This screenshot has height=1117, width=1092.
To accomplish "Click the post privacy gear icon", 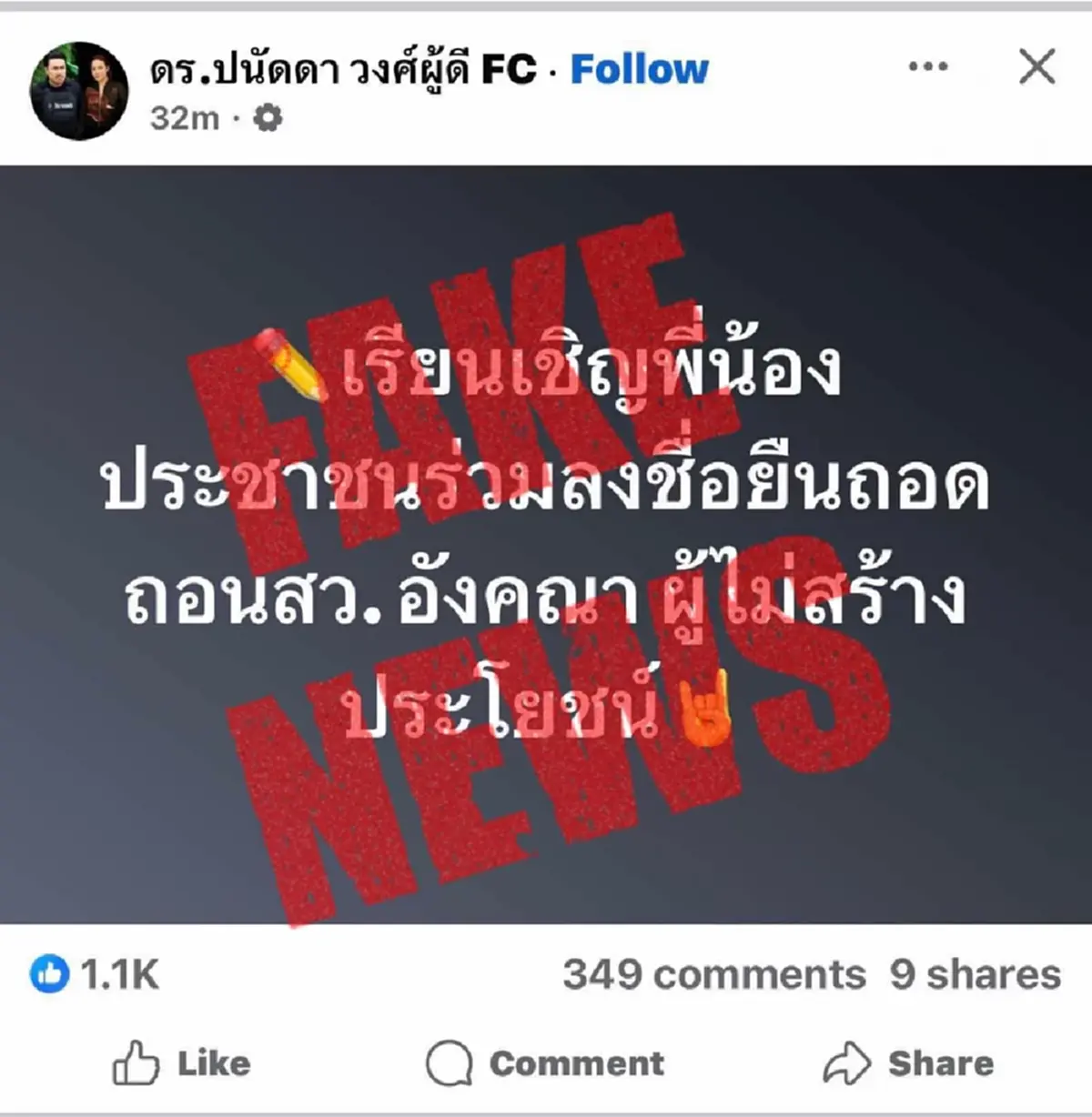I will point(267,118).
